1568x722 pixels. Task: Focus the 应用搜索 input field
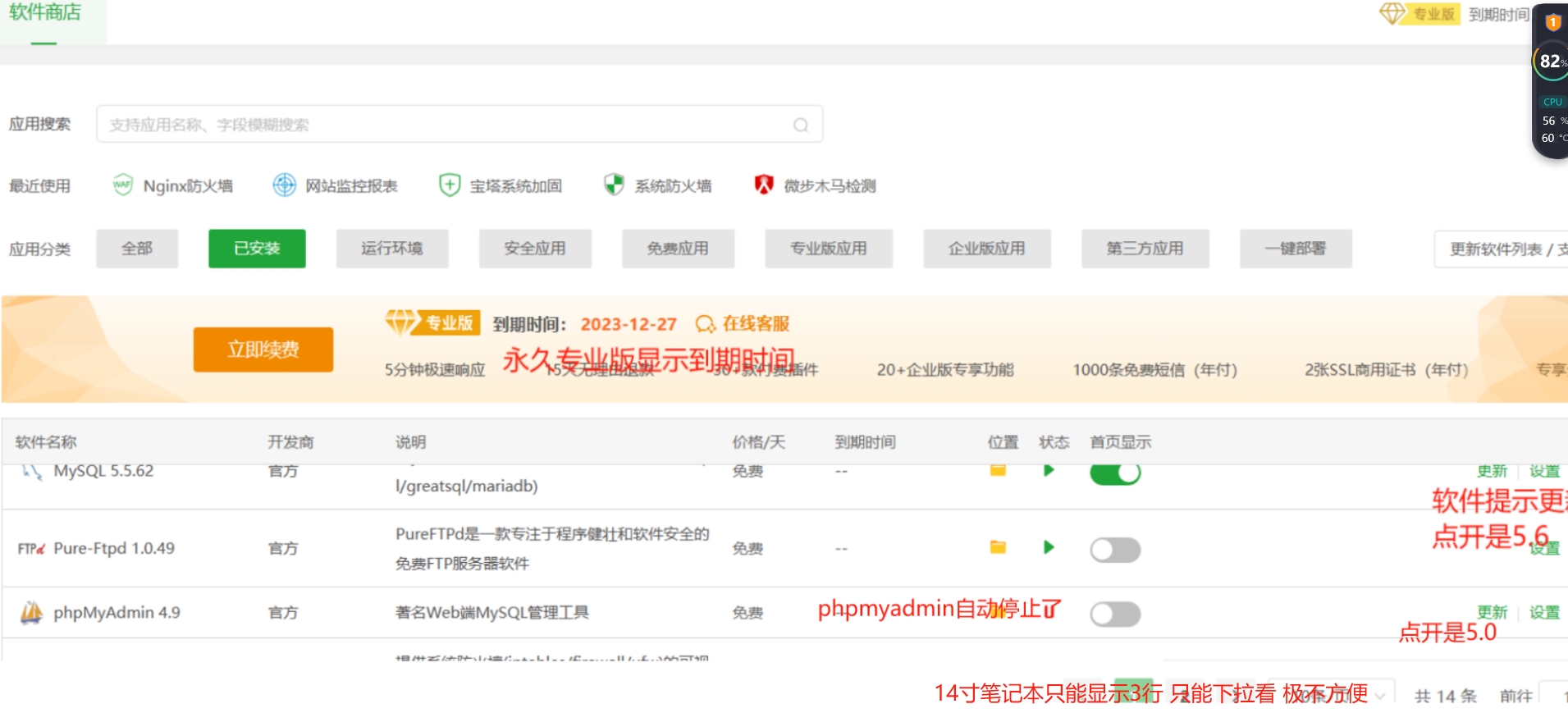pos(459,125)
